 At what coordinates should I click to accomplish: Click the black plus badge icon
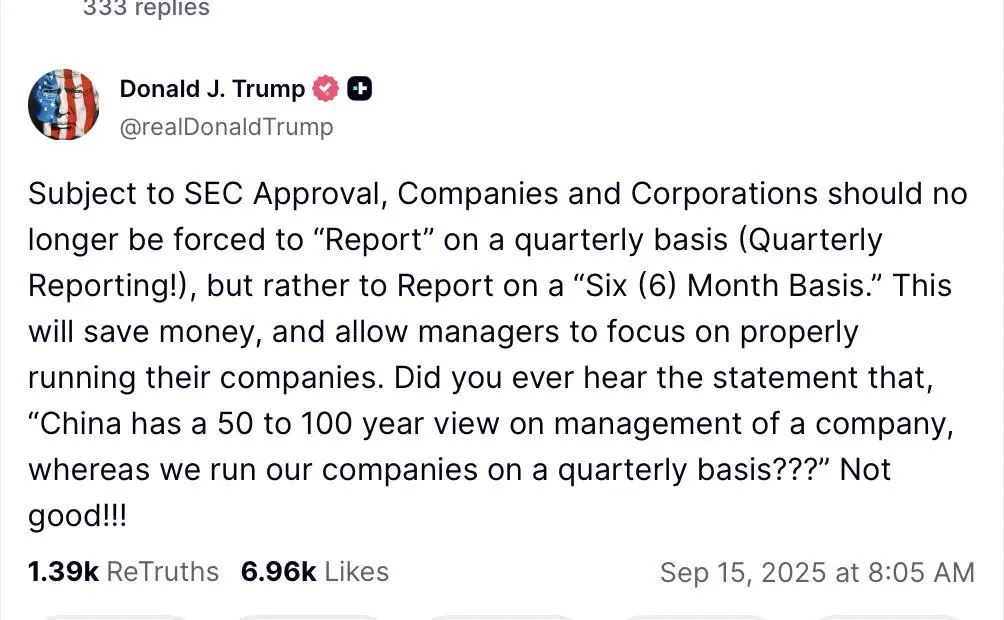tap(359, 88)
